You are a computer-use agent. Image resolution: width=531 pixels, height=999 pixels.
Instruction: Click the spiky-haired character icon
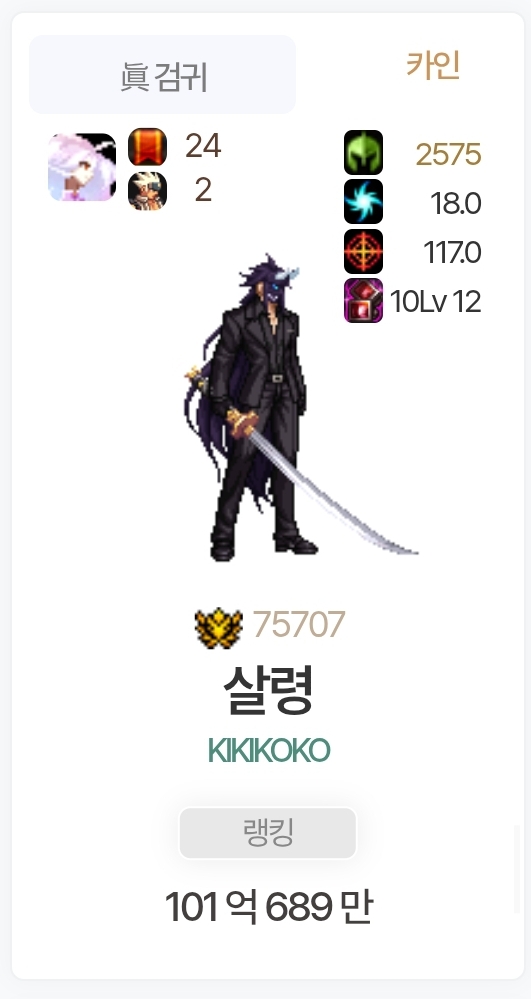pos(147,190)
